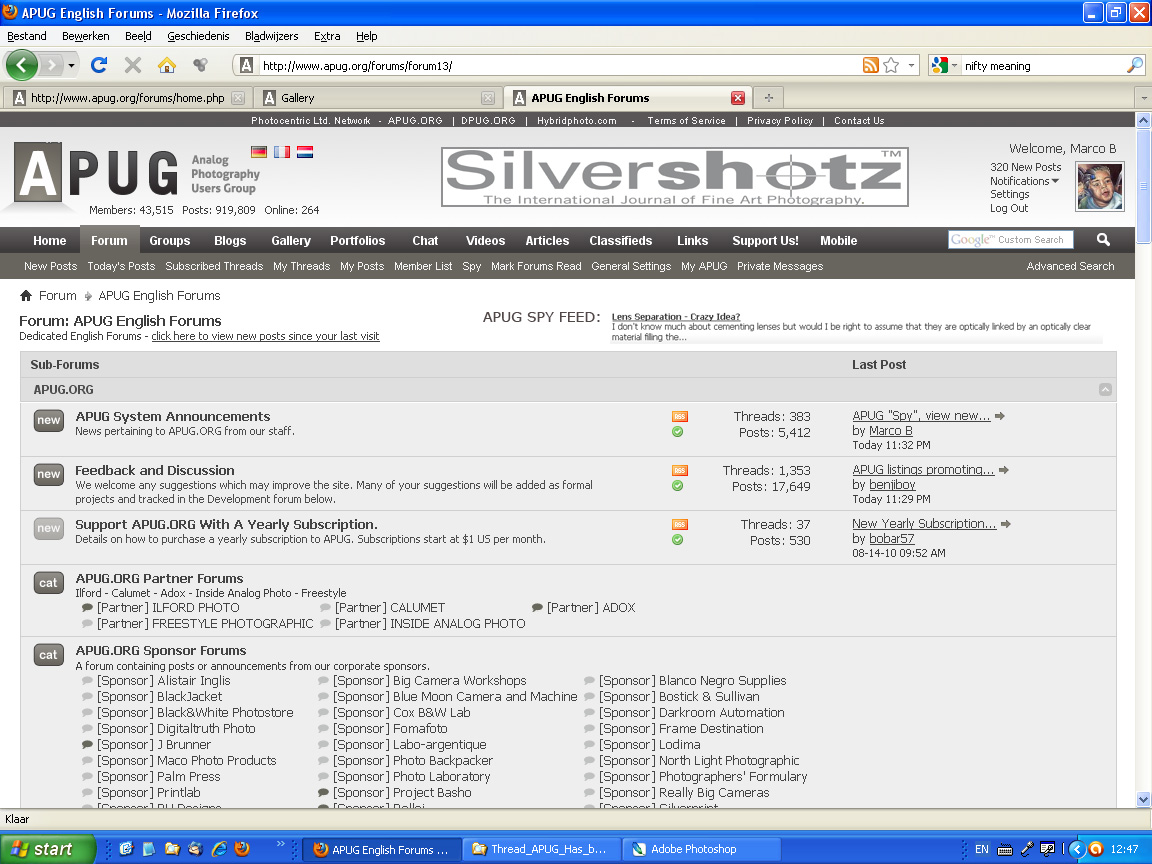Open RSS feed for Yearly Subscription forum
The image size is (1152, 864).
(680, 525)
